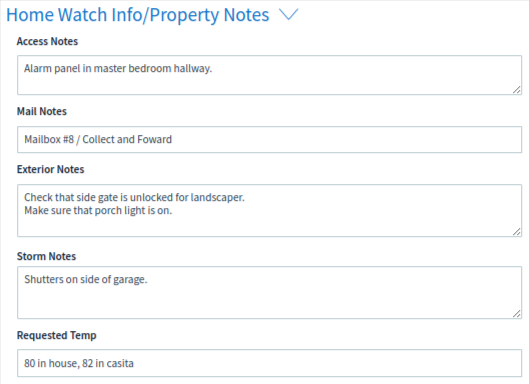Select the Exterior Notes label
529x384 pixels.
coord(51,169)
